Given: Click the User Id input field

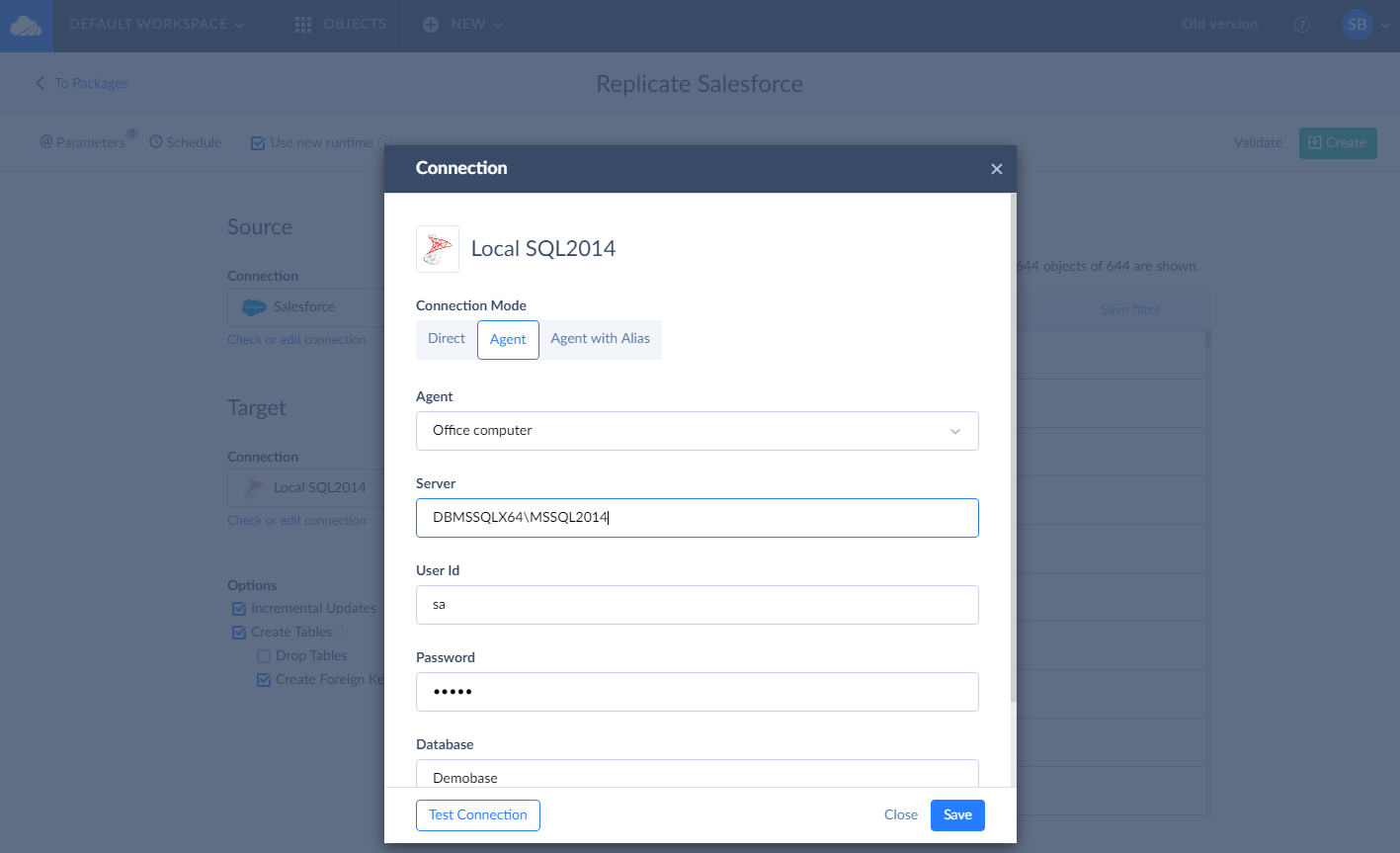Looking at the screenshot, I should pos(698,605).
